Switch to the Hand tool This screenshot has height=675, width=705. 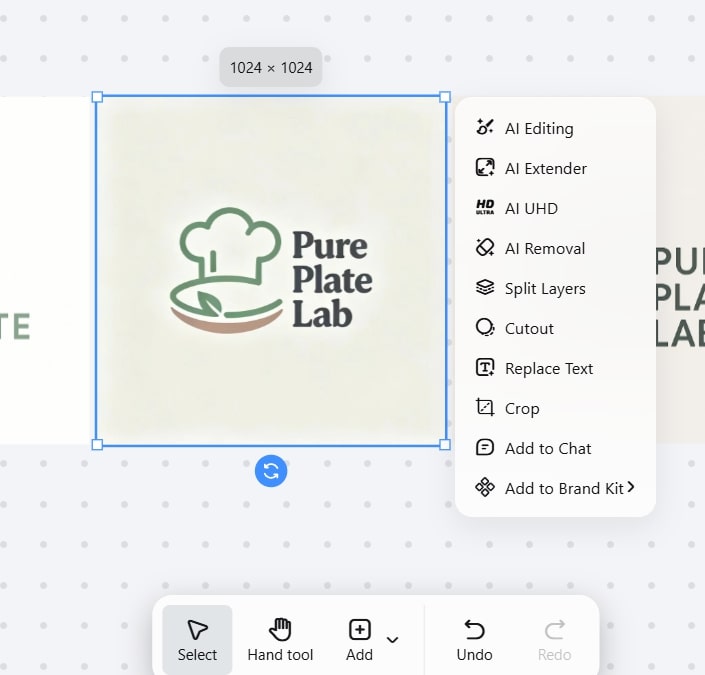[280, 640]
